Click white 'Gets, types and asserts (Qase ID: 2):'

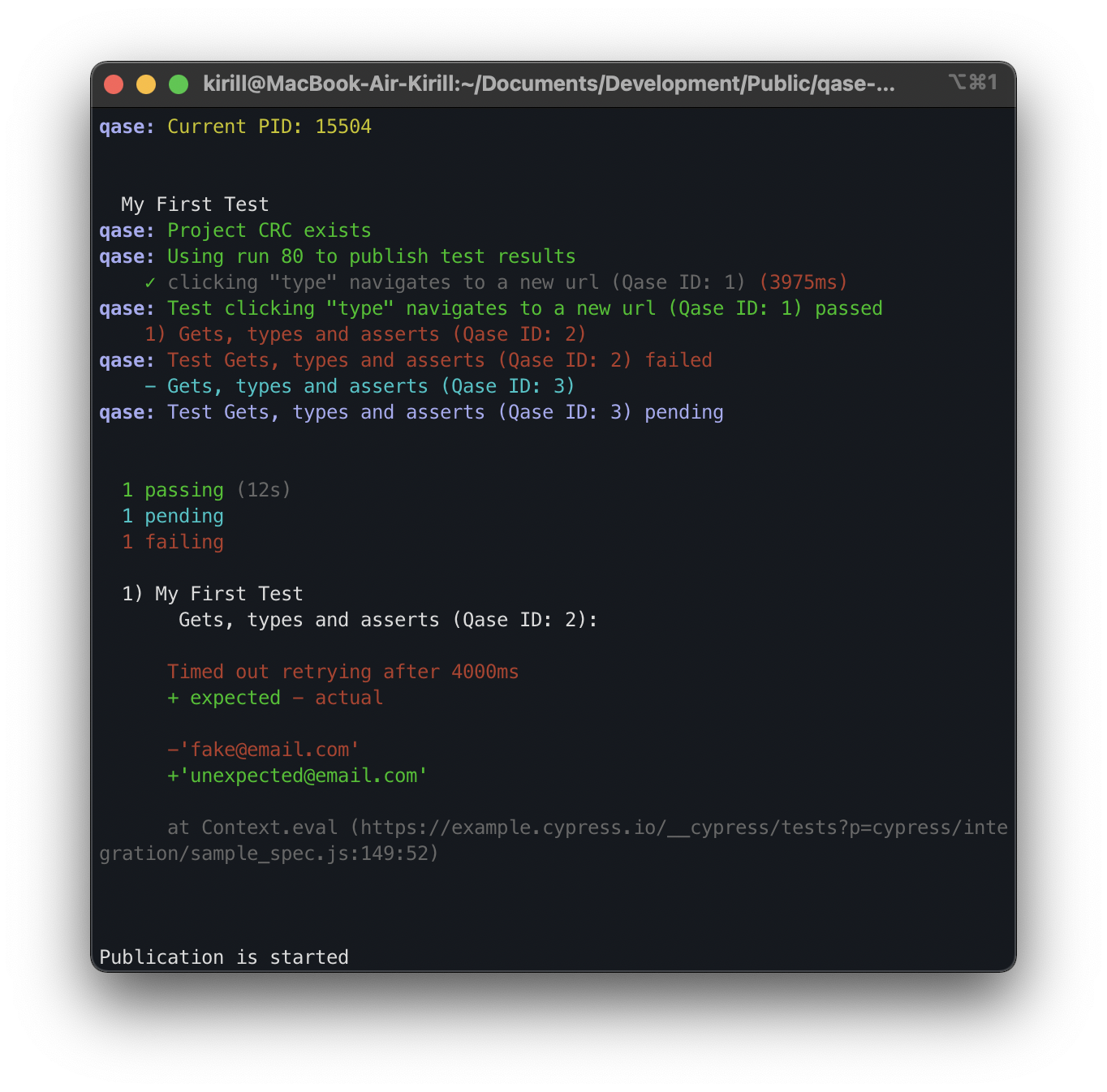point(388,620)
